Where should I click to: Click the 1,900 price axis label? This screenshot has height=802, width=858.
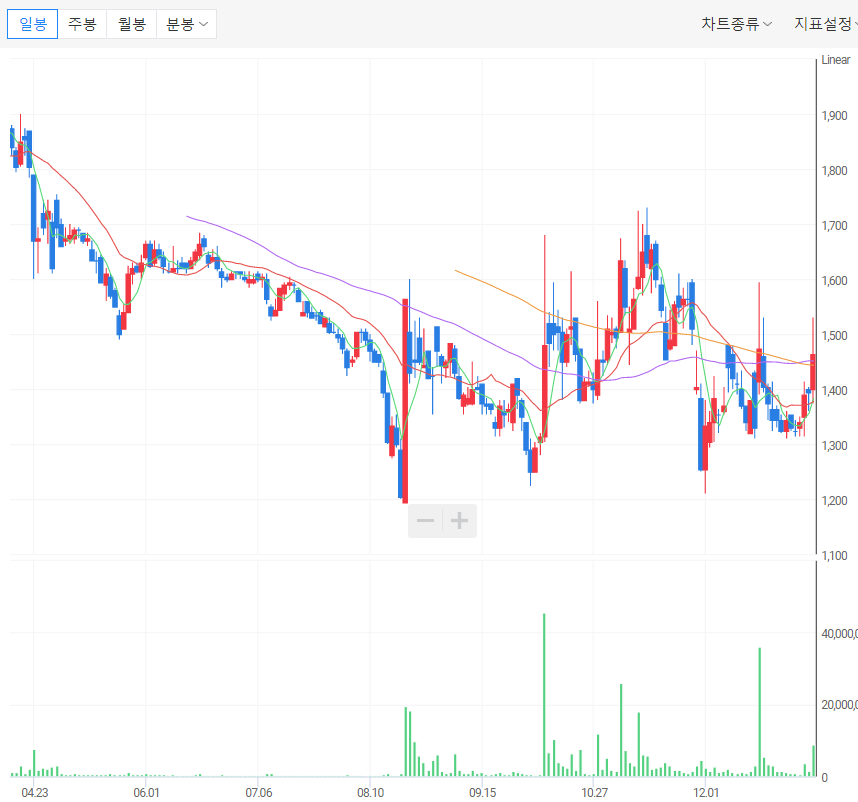click(x=834, y=115)
